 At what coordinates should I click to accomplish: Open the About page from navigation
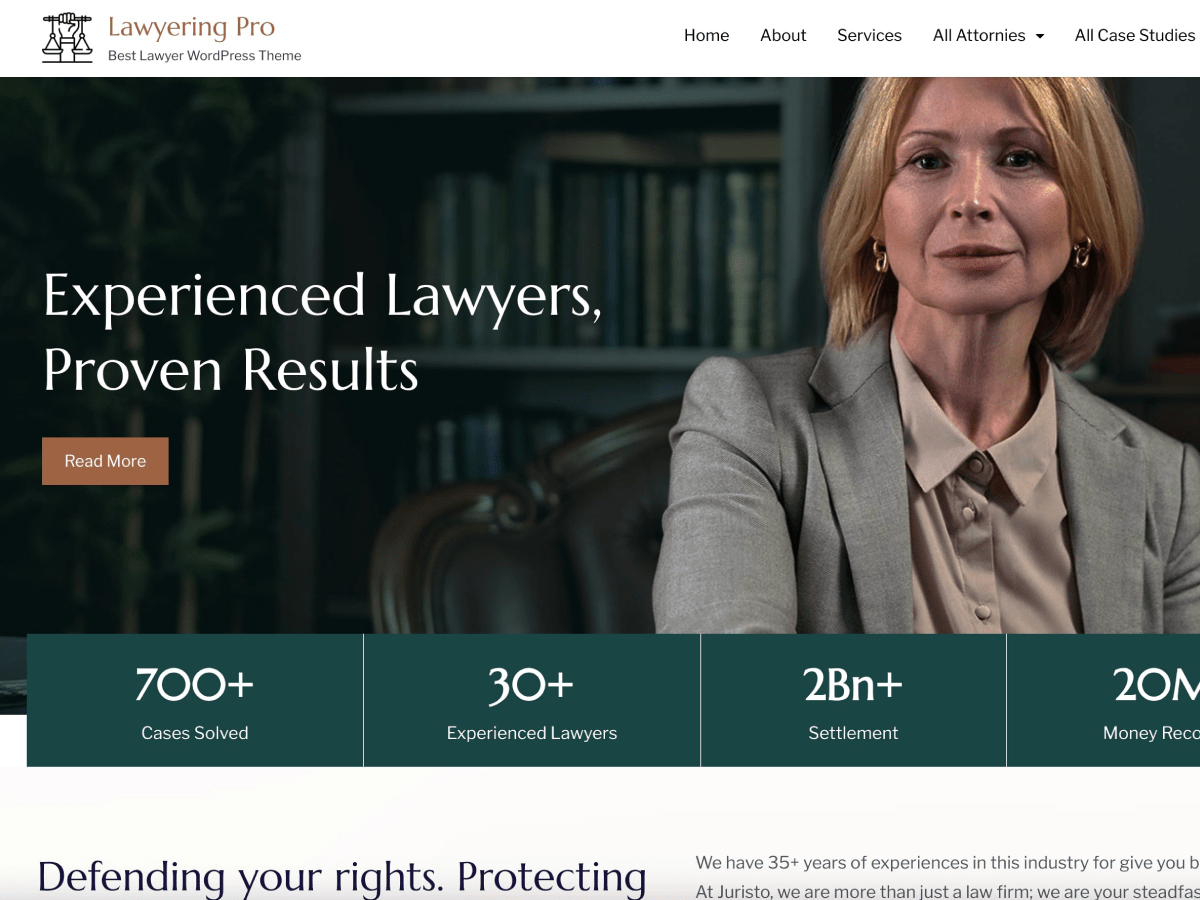pyautogui.click(x=783, y=35)
